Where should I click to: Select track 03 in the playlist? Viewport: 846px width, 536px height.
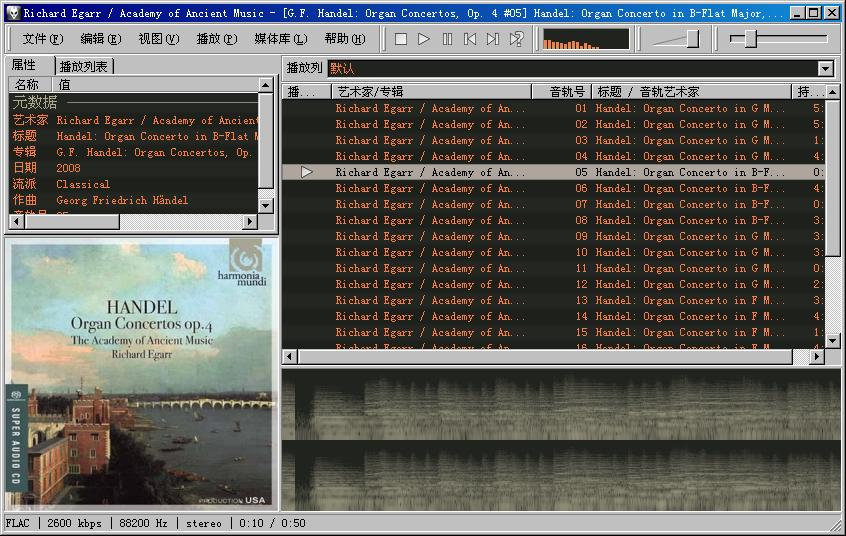tap(554, 140)
